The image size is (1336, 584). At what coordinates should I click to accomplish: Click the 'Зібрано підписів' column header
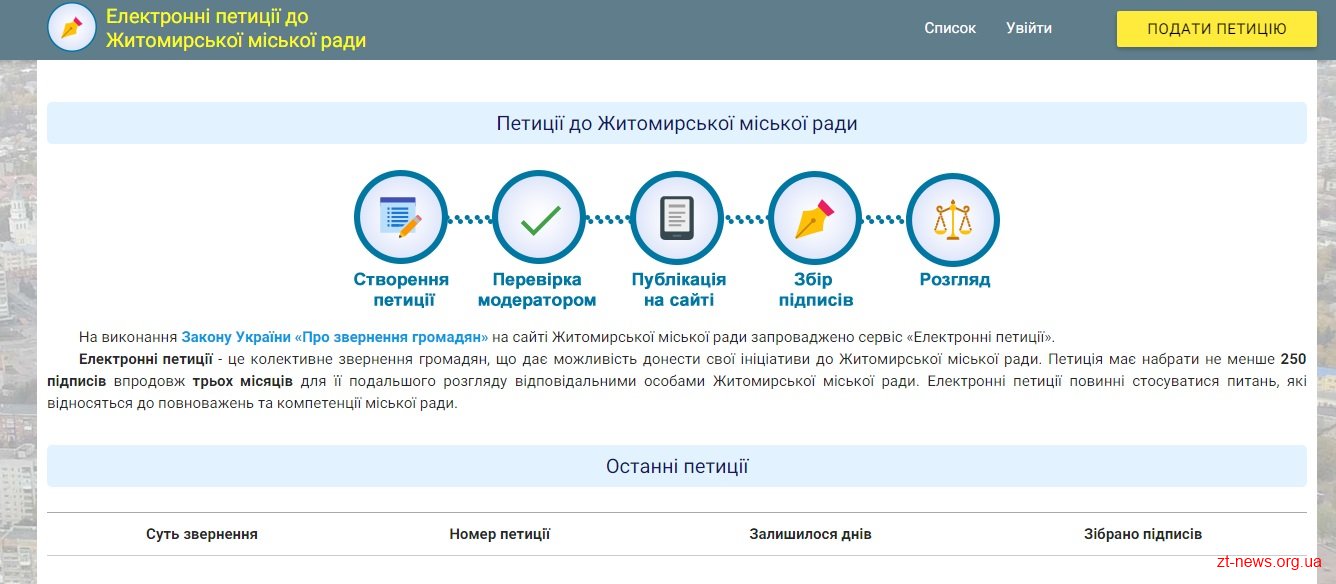(1143, 534)
